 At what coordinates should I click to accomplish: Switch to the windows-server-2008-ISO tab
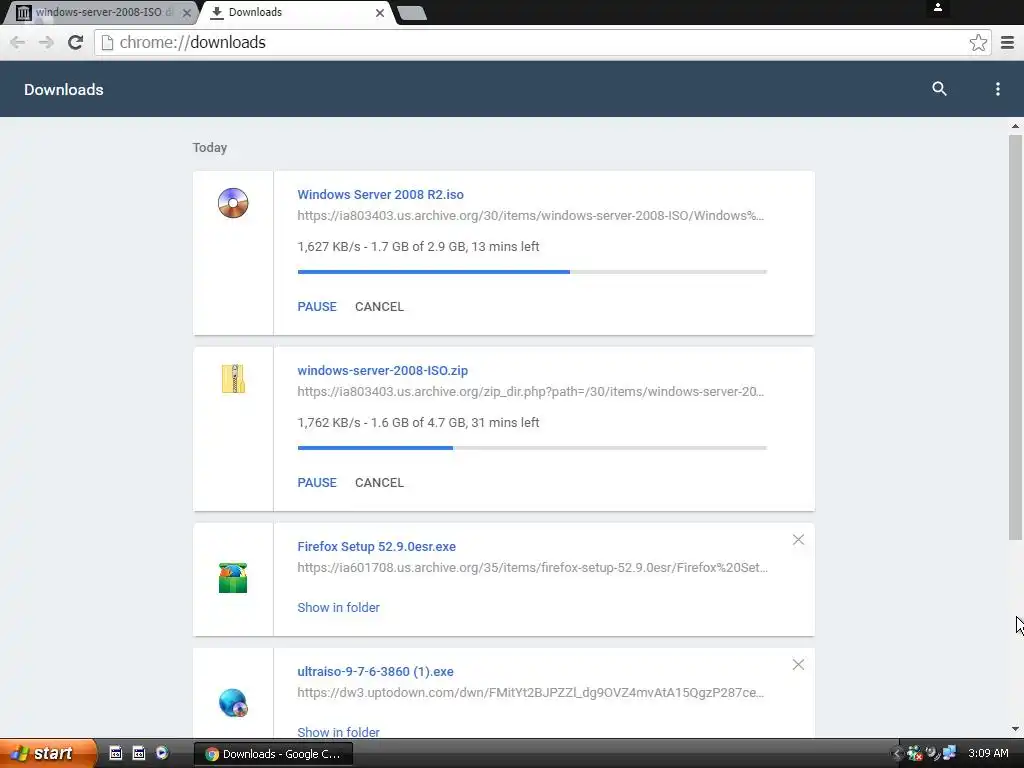99,12
